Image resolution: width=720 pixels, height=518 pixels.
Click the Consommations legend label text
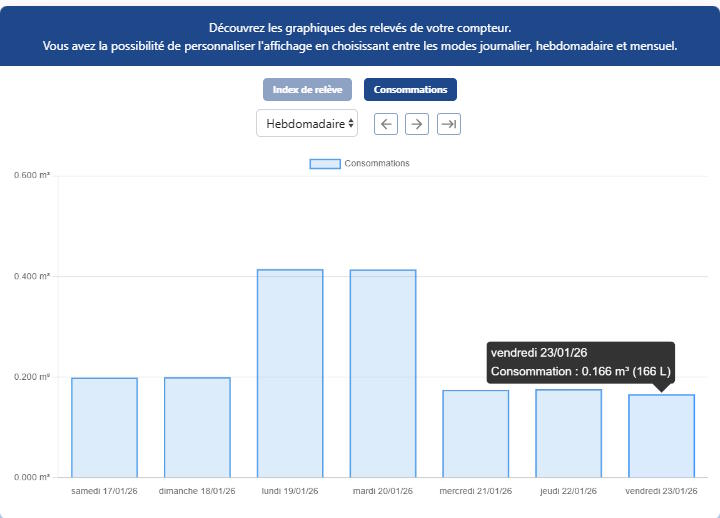pos(377,163)
